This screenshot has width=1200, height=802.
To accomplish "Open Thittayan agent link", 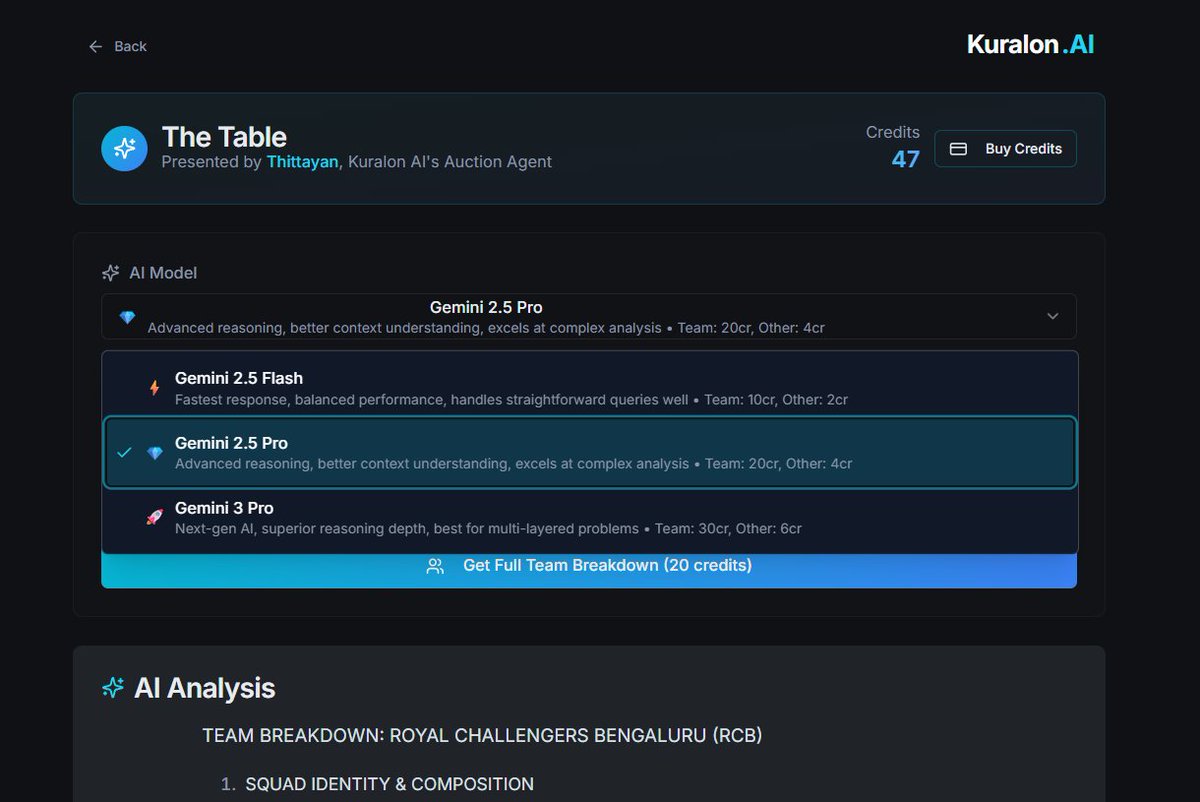I will click(x=302, y=161).
